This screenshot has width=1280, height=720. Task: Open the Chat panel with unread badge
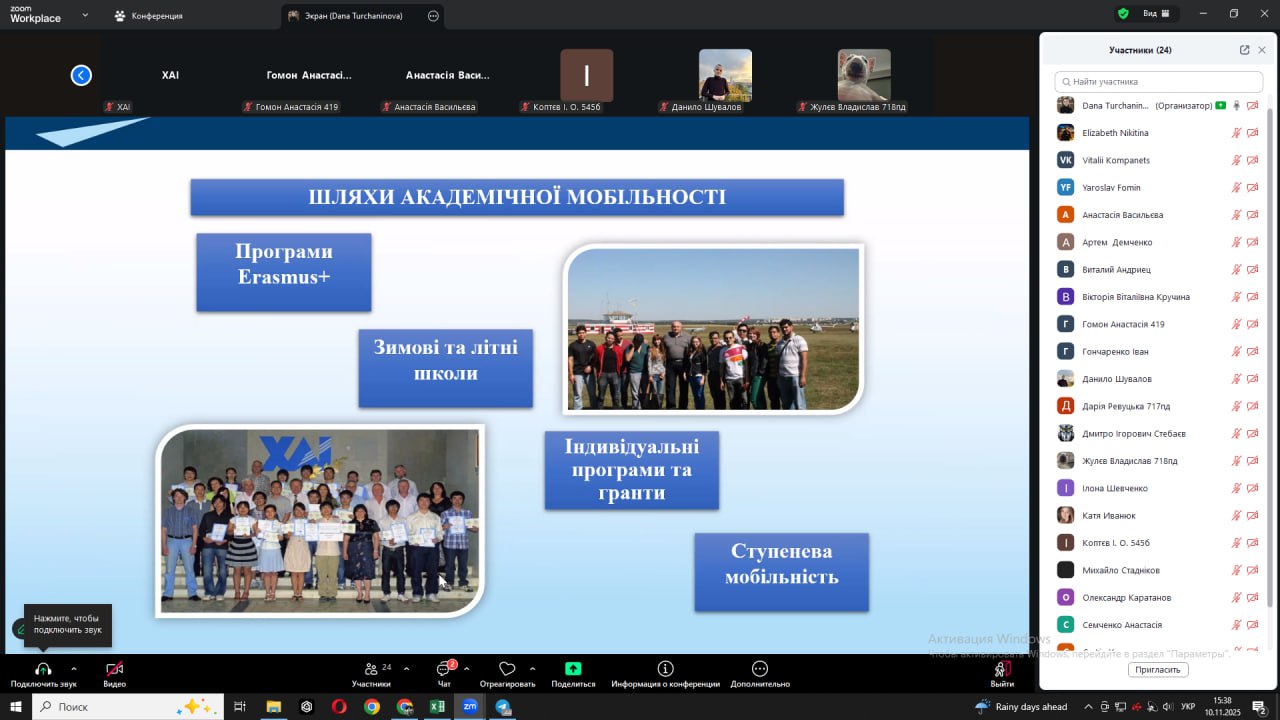tap(444, 669)
